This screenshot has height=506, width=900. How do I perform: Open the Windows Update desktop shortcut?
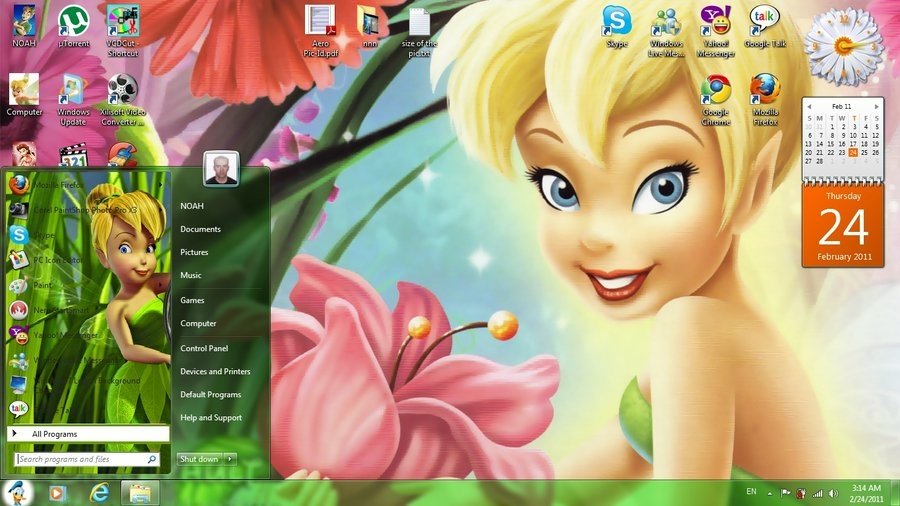click(73, 99)
